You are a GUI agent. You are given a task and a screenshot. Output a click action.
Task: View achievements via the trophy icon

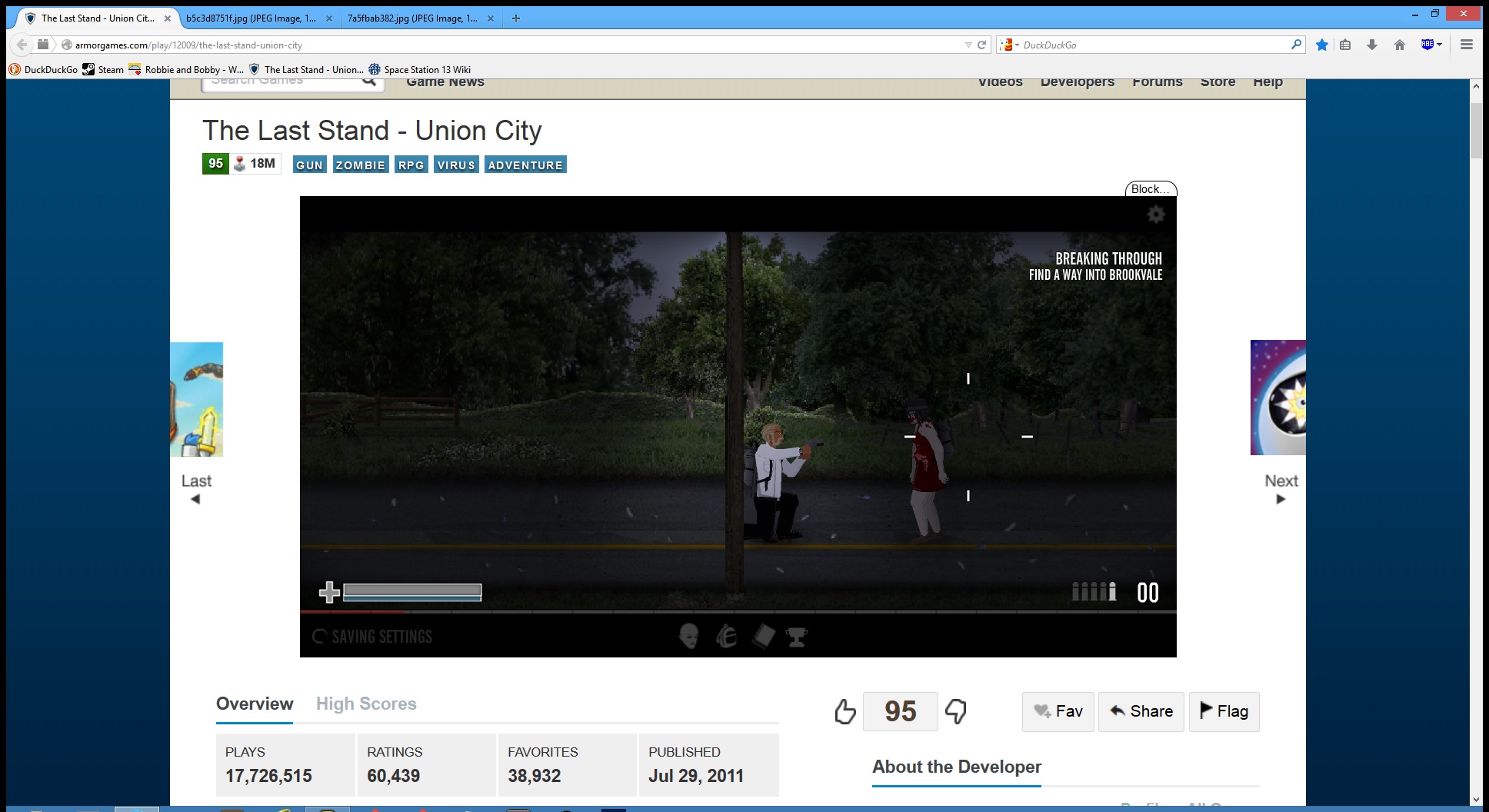(x=797, y=636)
